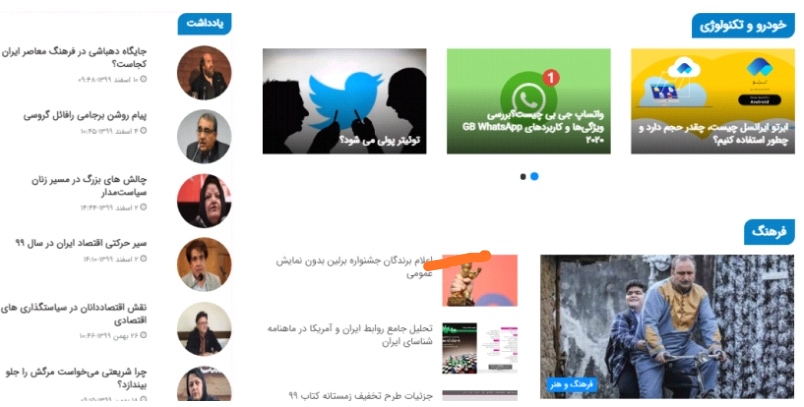804x407 pixels.
Task: Open the خودرو و تکنولوژی section tab
Action: coord(743,26)
